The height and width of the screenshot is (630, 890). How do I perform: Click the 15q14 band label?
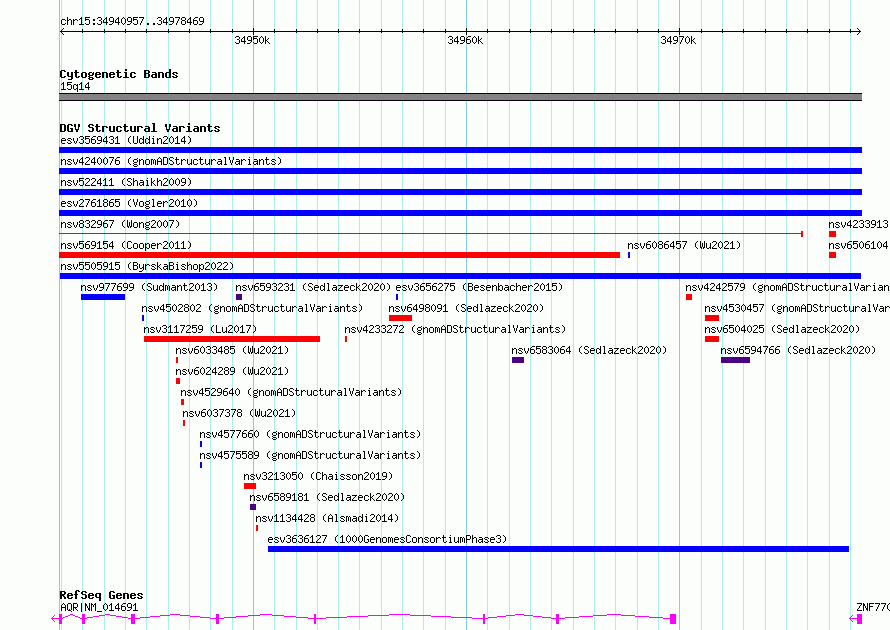(75, 86)
